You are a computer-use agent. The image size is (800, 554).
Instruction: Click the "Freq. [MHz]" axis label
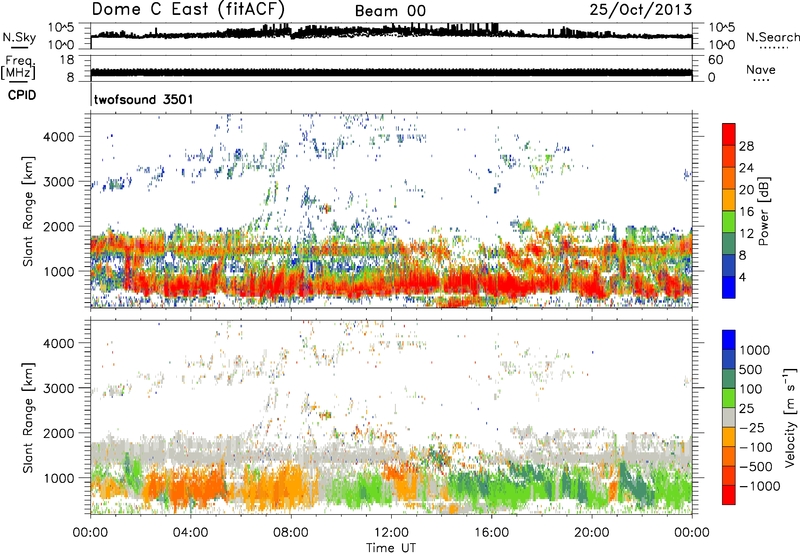18,68
